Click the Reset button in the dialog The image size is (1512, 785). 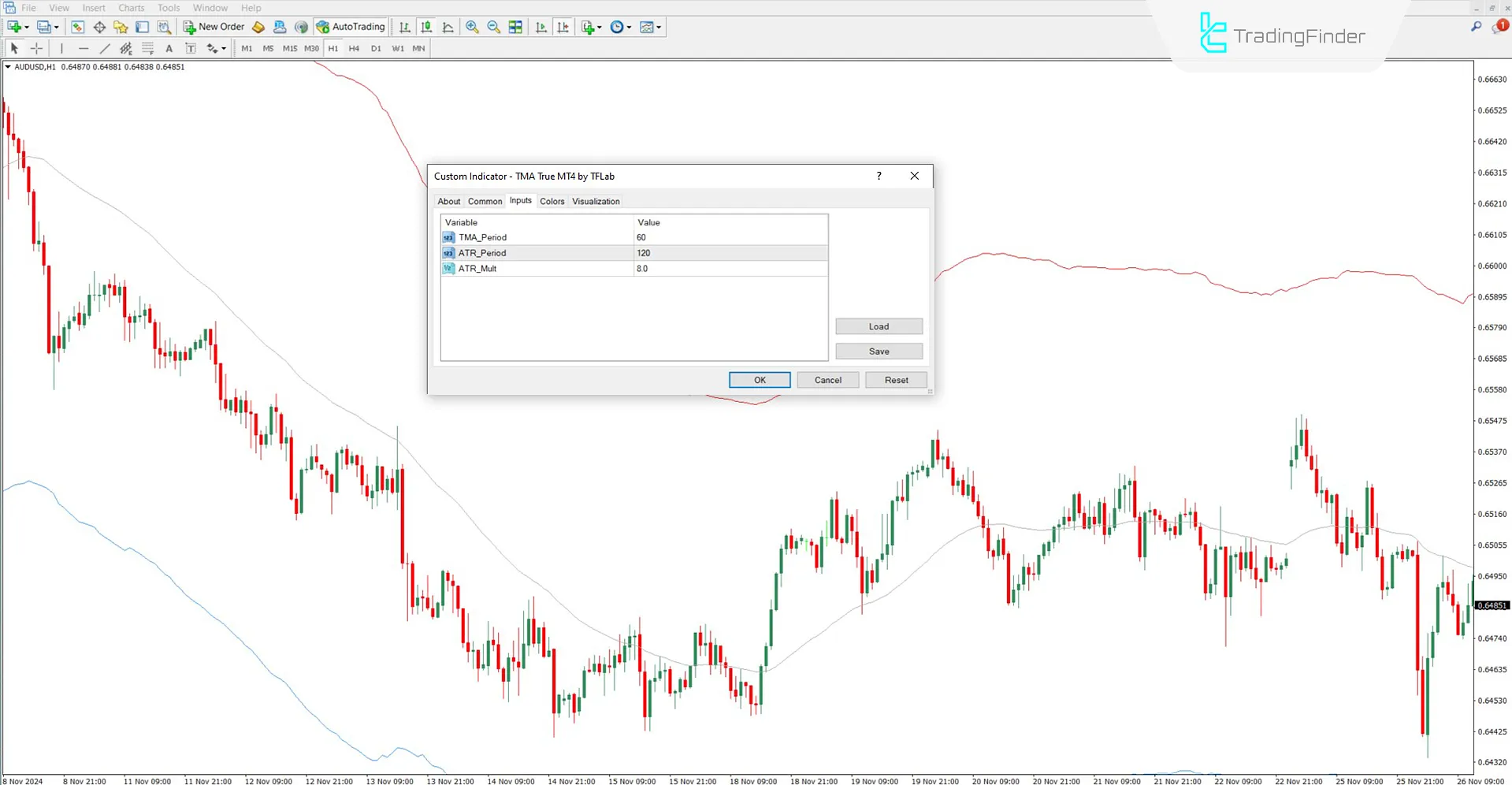tap(896, 379)
